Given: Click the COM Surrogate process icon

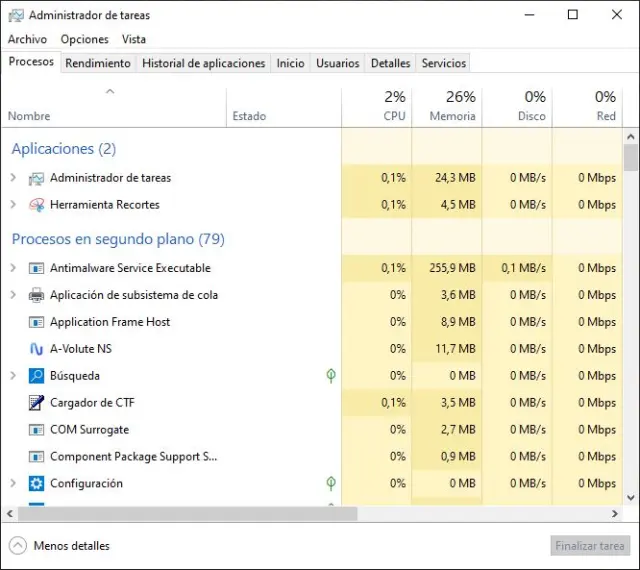Looking at the screenshot, I should click(x=37, y=430).
